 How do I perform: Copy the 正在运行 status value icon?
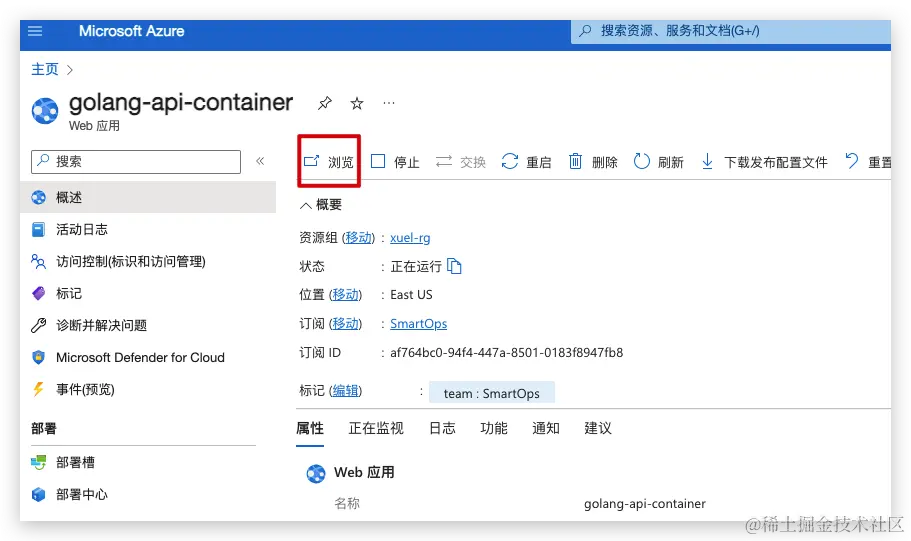click(x=454, y=266)
